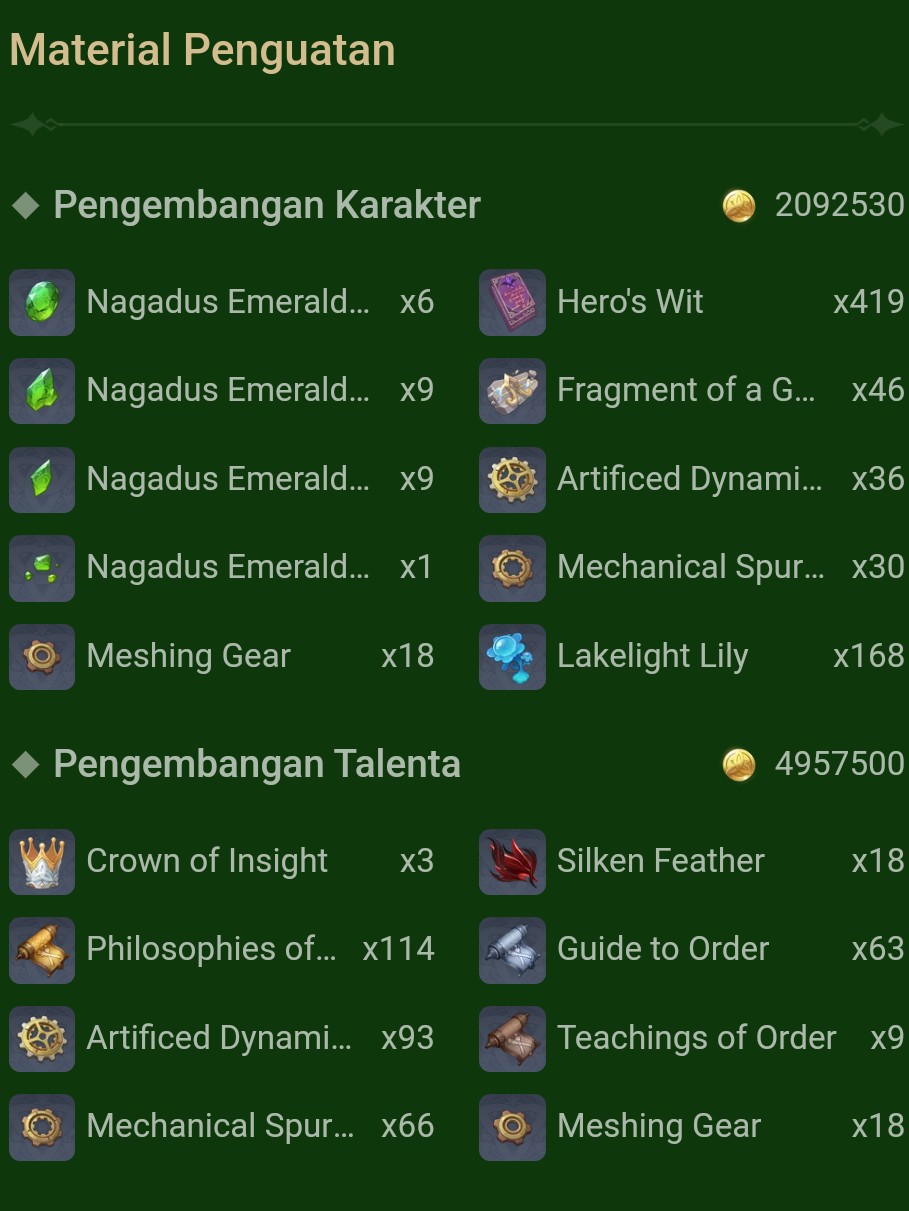The image size is (909, 1211).
Task: Click the Artificed Dynamic Gear icon with x93
Action: (x=42, y=1038)
